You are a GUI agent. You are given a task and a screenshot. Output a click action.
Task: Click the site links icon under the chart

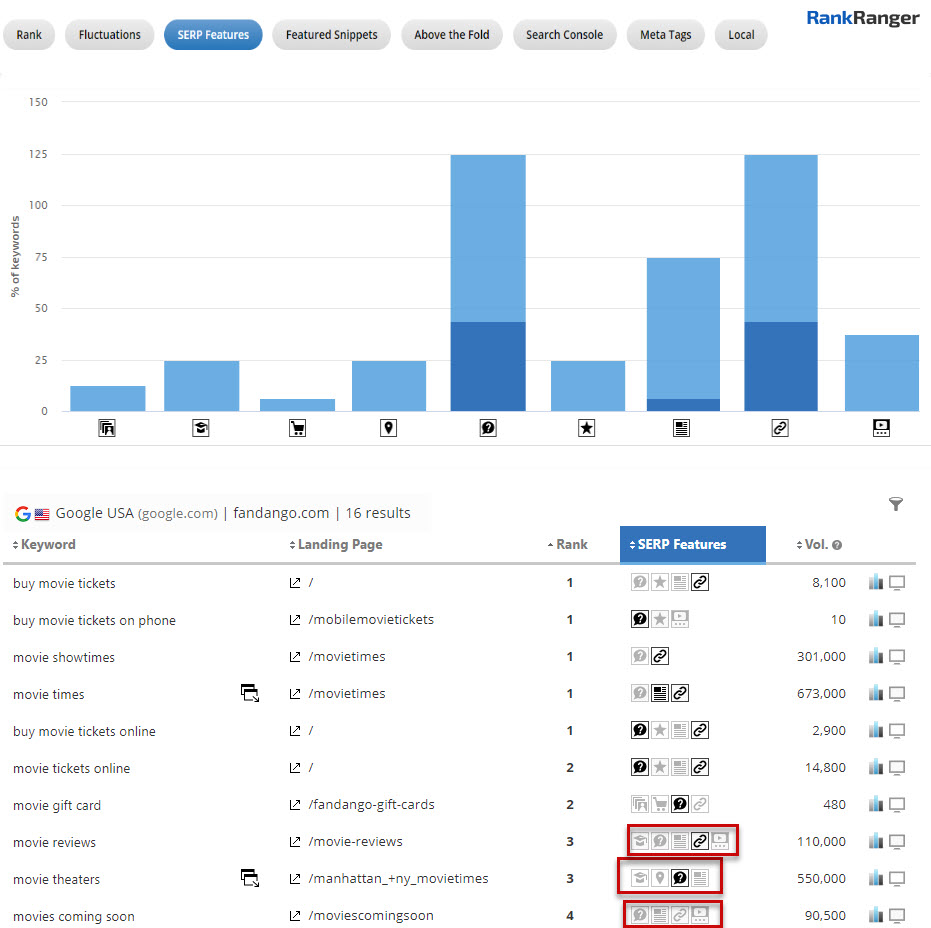point(780,428)
